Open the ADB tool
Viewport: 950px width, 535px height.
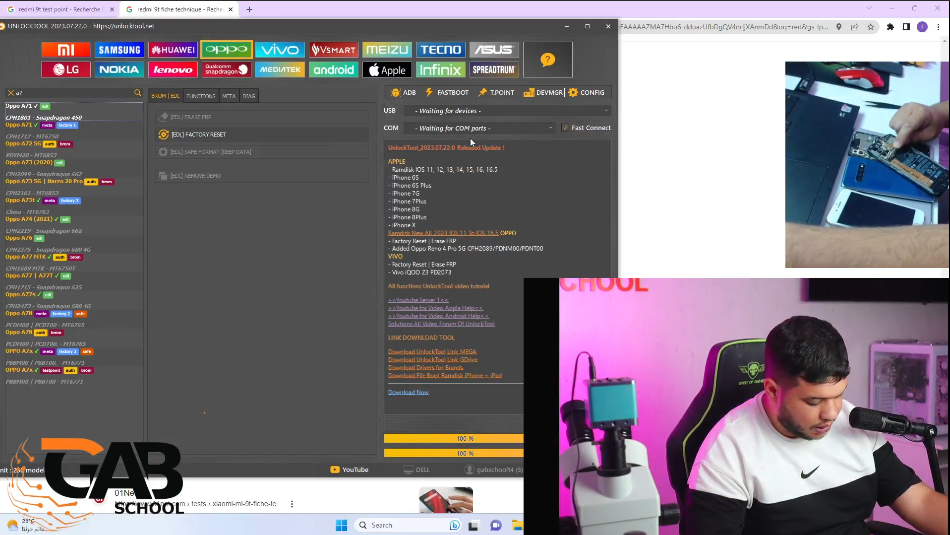coord(404,93)
